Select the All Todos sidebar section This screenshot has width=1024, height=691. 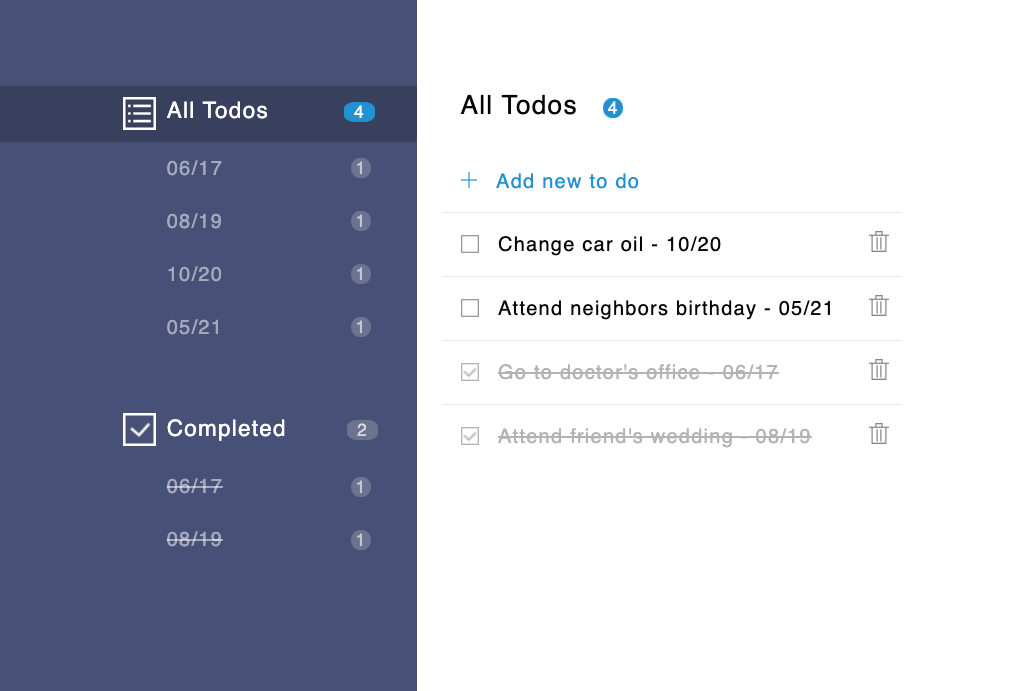tap(217, 111)
